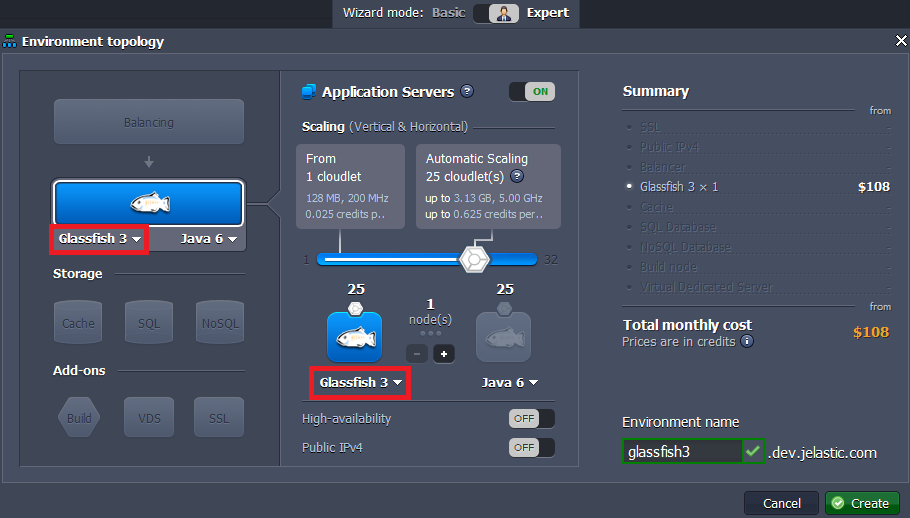Viewport: 910px width, 518px height.
Task: Click the greyed-out Glassfish node icon
Action: (x=503, y=337)
